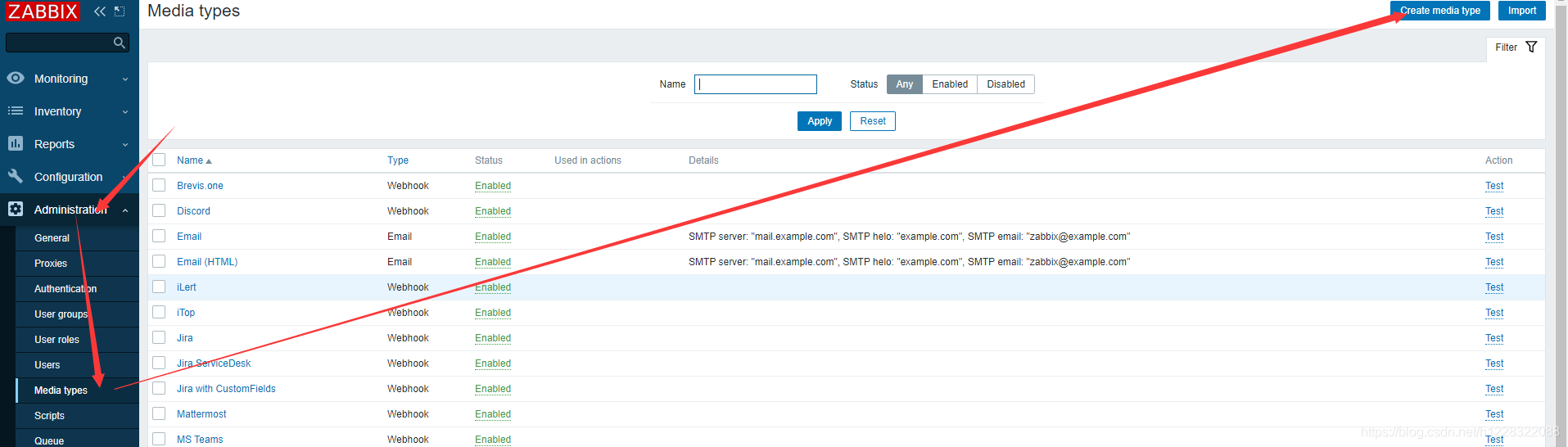Check the Email (HTML) row checkbox
The image size is (1568, 447).
click(x=159, y=261)
